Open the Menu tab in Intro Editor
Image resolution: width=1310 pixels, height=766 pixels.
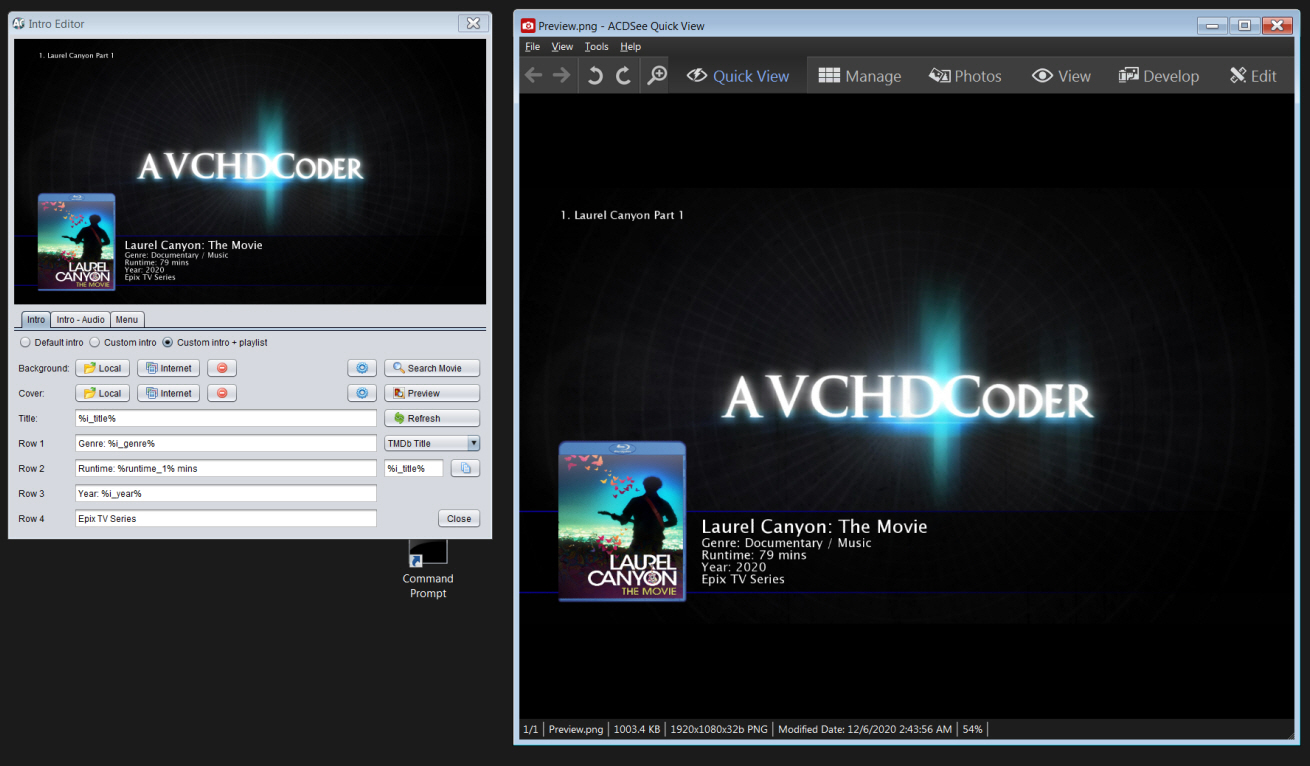(127, 319)
